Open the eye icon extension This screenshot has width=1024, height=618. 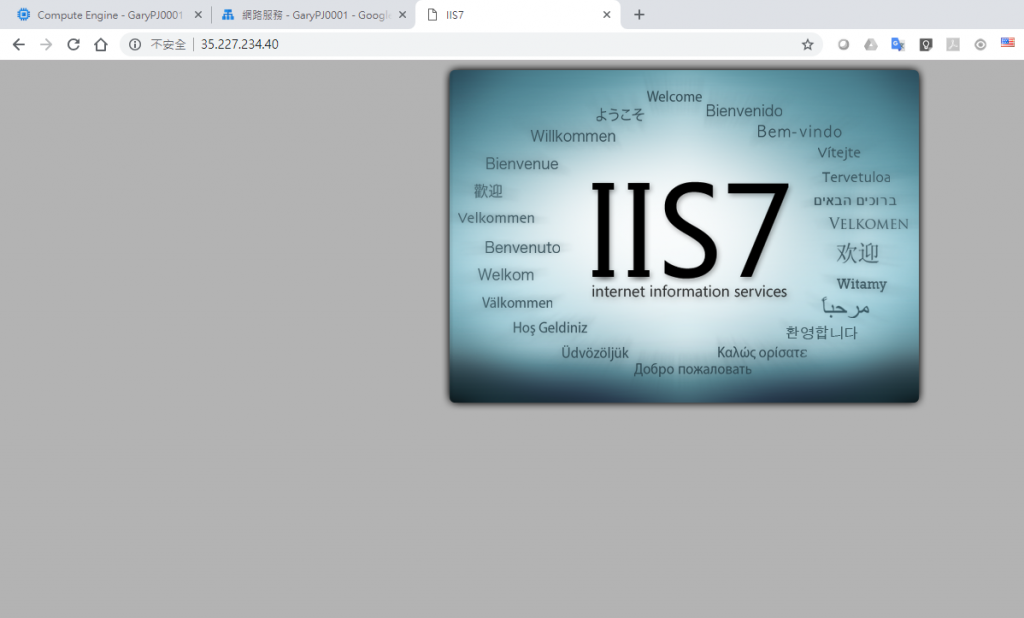pos(980,44)
